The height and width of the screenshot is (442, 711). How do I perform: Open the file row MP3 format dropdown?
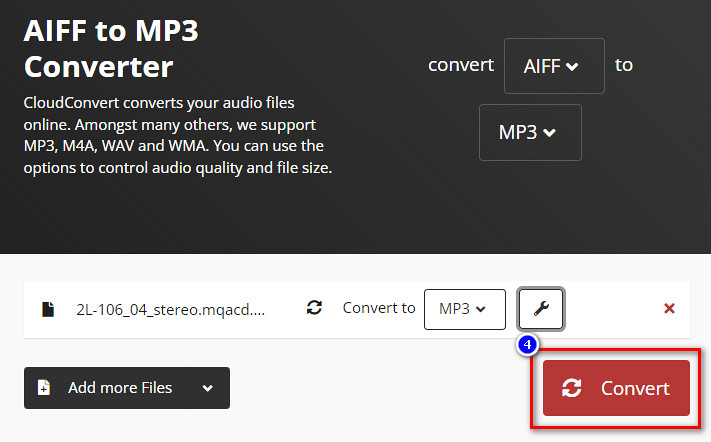(465, 309)
